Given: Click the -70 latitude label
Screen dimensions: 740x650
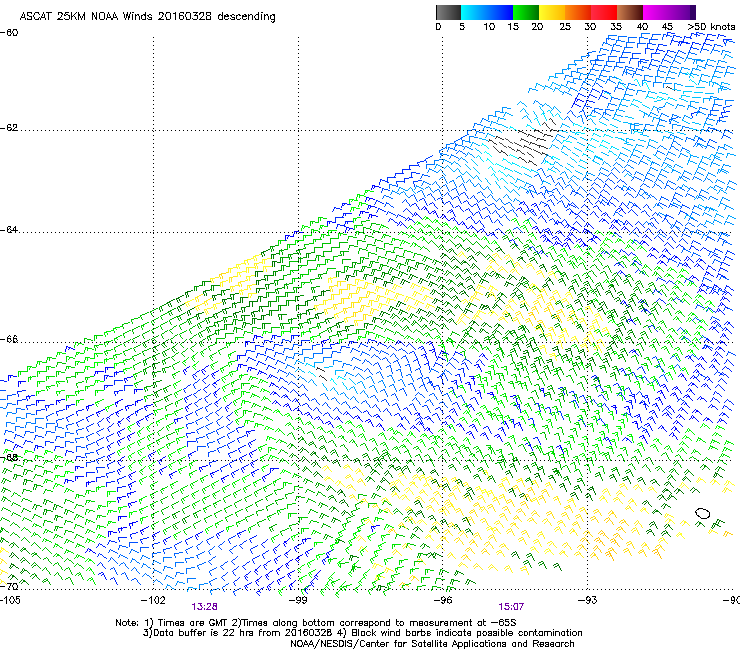Looking at the screenshot, I should 9,587.
